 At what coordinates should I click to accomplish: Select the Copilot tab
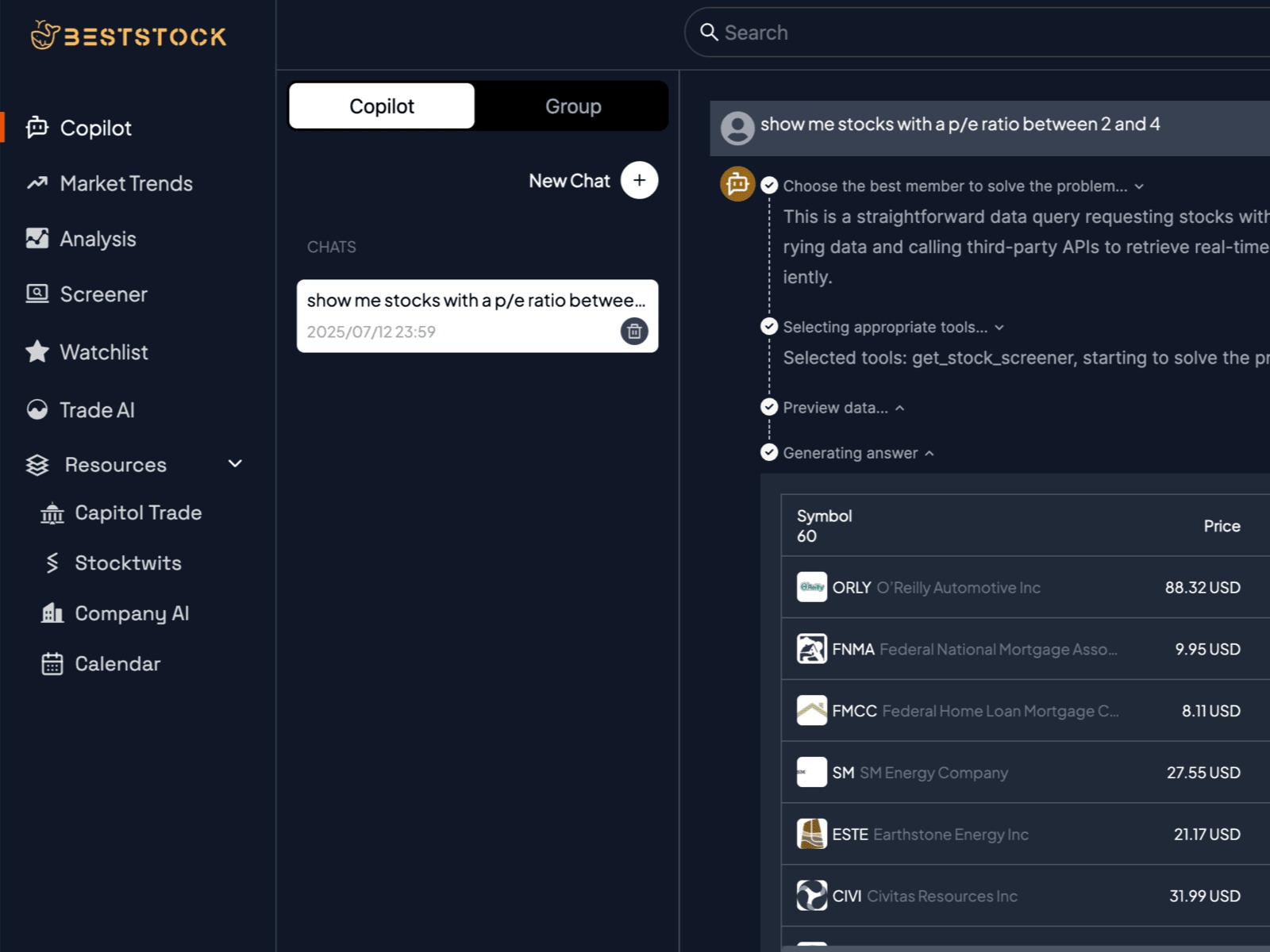382,106
